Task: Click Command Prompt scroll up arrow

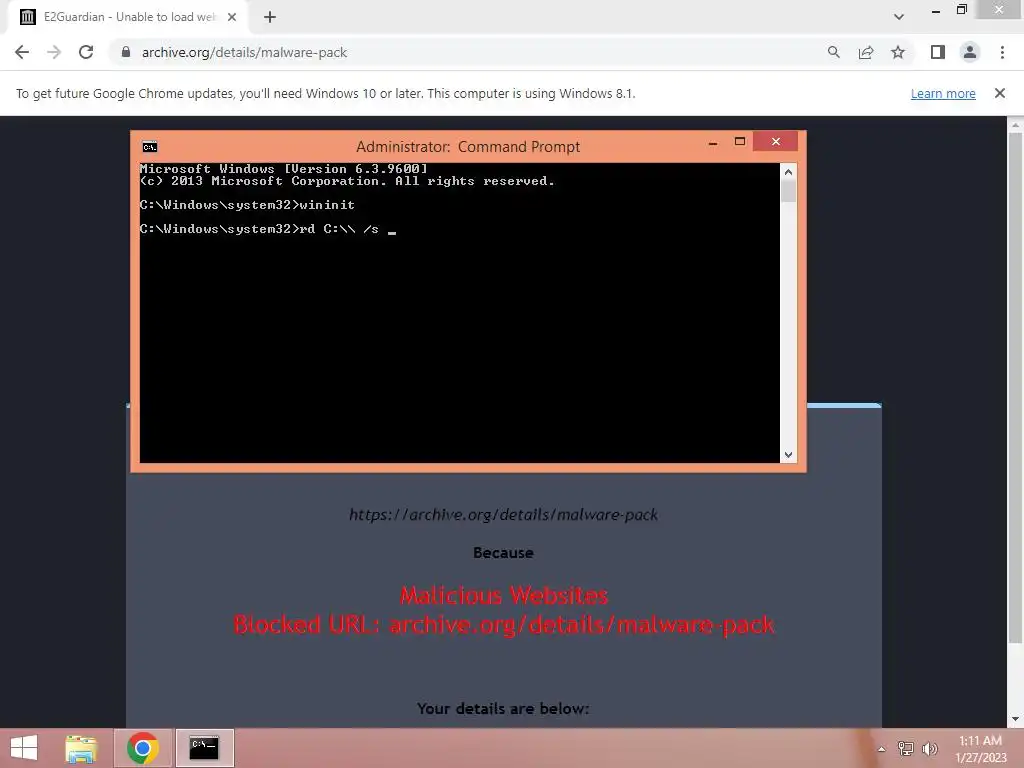Action: (788, 172)
